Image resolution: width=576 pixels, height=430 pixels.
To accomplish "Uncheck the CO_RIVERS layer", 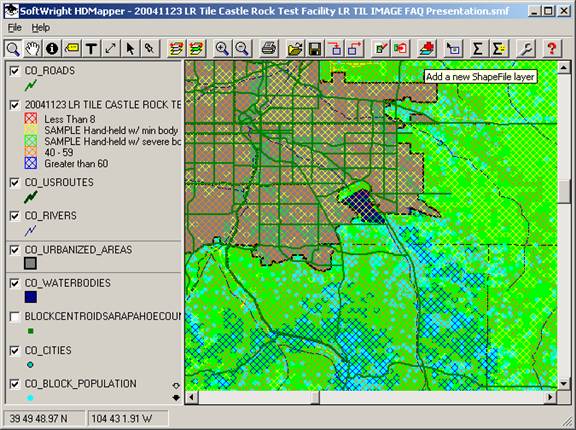I will click(x=14, y=216).
